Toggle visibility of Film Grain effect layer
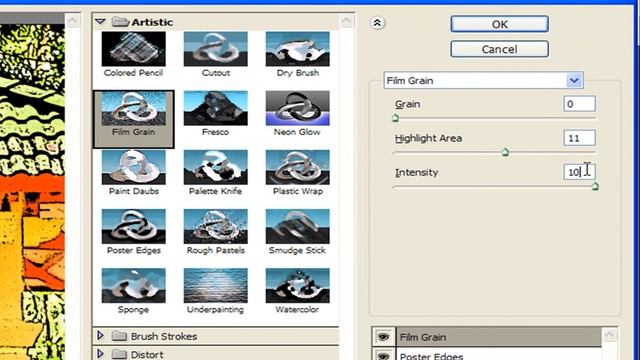Image resolution: width=640 pixels, height=360 pixels. 383,337
